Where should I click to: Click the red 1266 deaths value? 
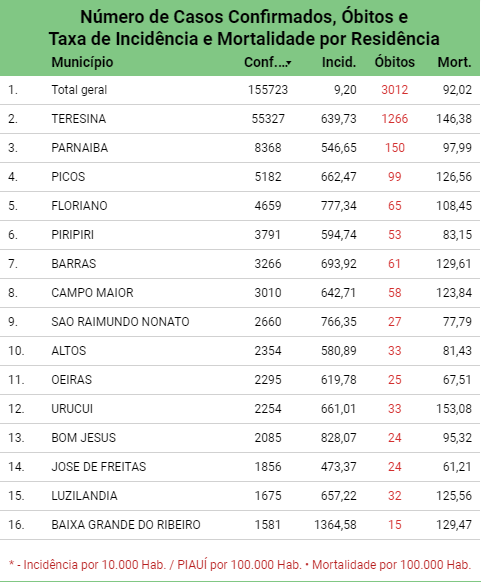coord(395,119)
